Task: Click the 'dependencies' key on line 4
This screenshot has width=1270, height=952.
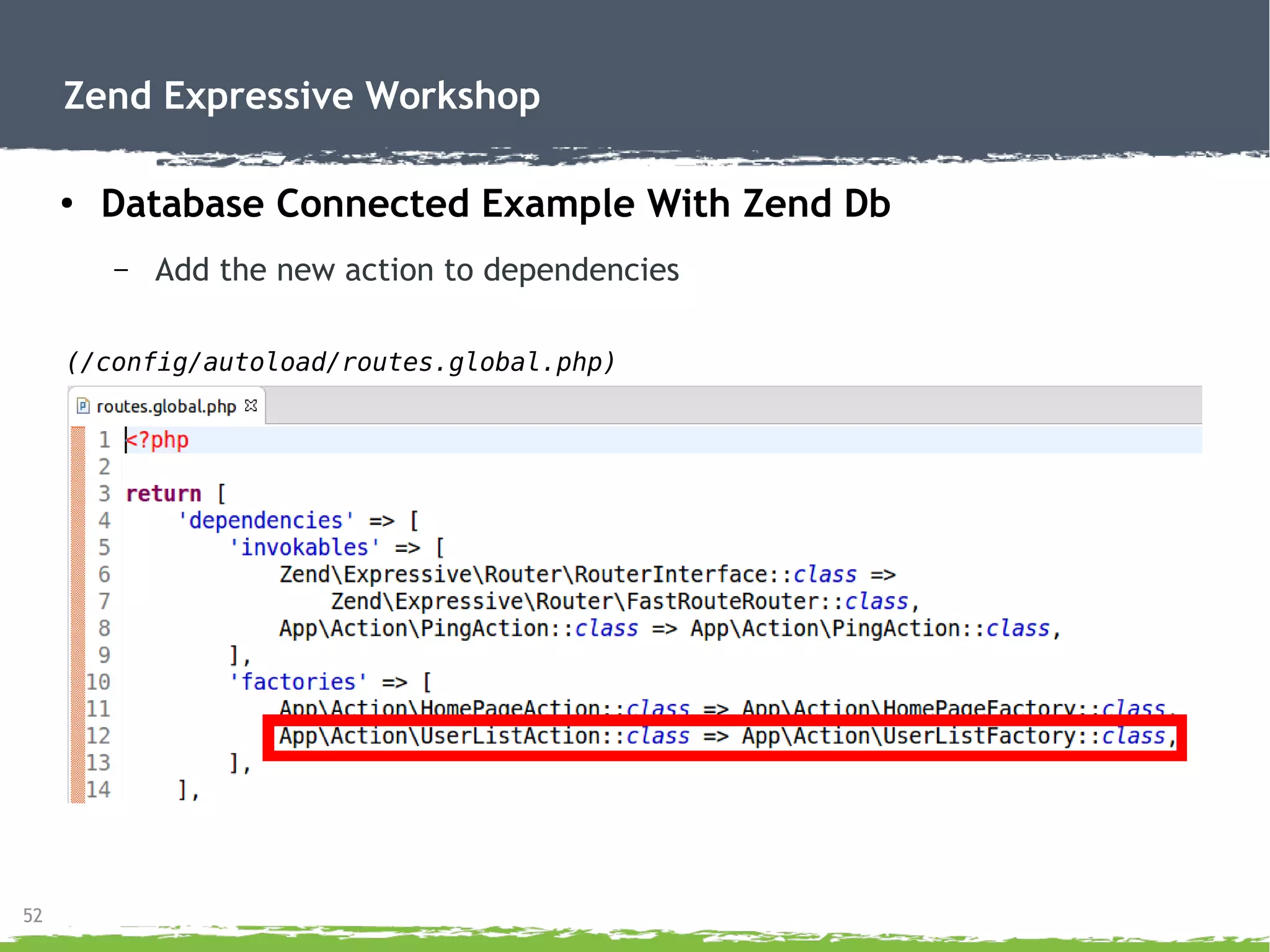Action: point(266,520)
